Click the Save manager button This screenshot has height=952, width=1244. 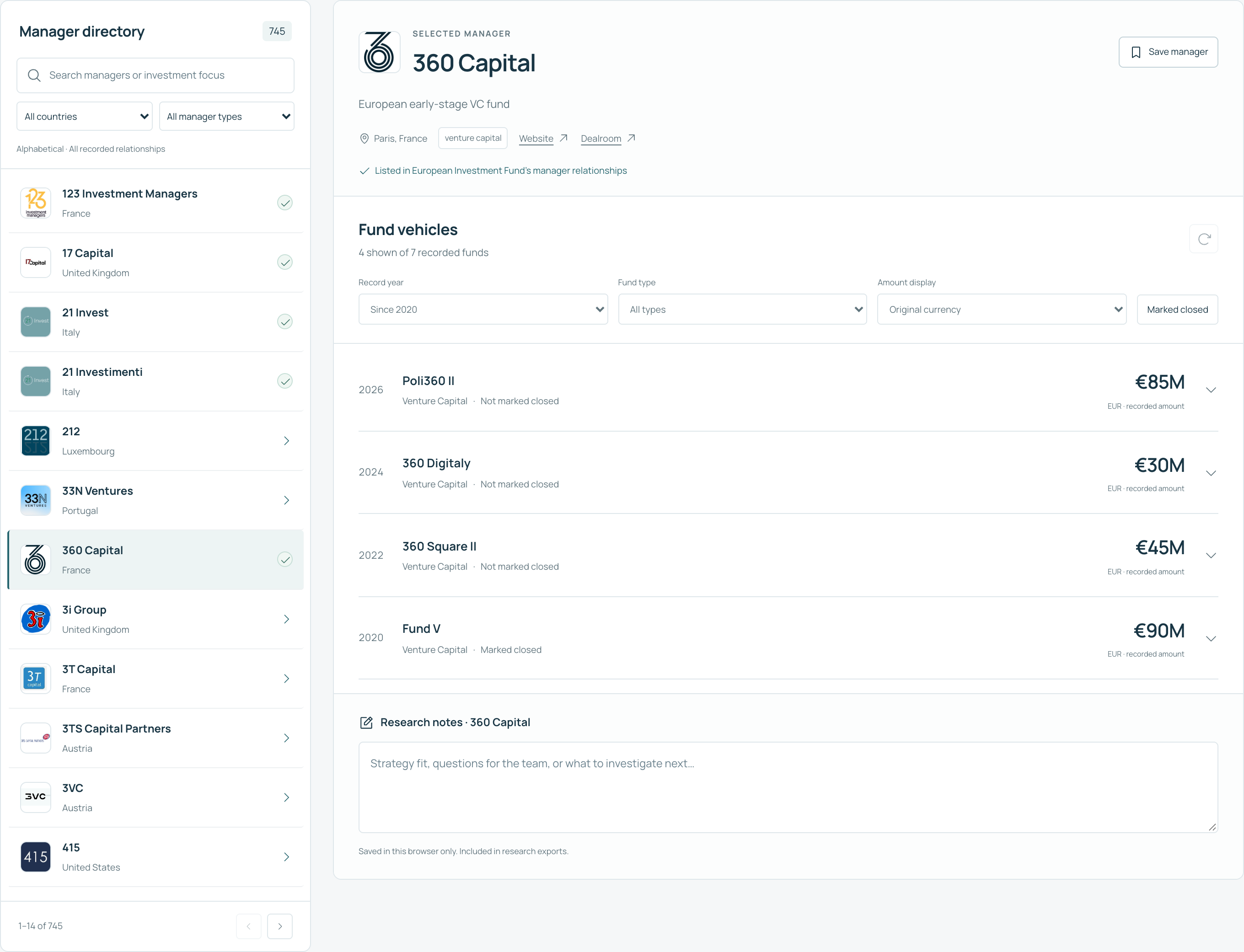point(1168,52)
